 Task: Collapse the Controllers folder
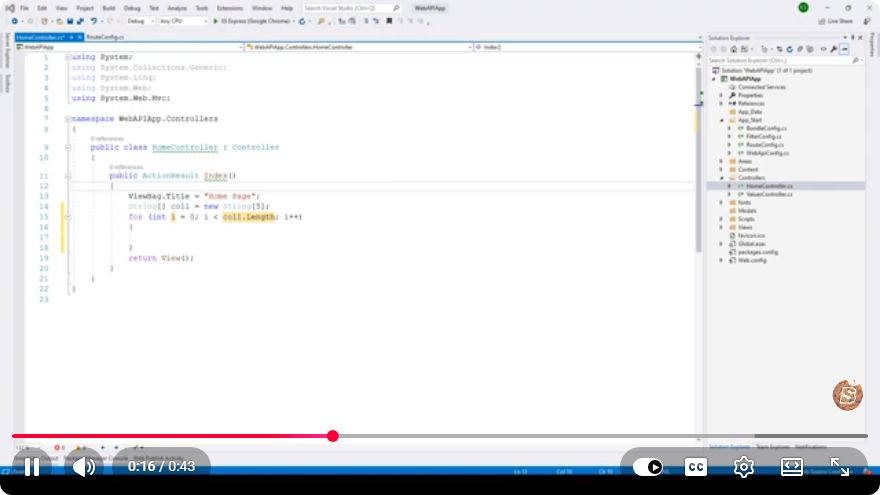[x=721, y=178]
